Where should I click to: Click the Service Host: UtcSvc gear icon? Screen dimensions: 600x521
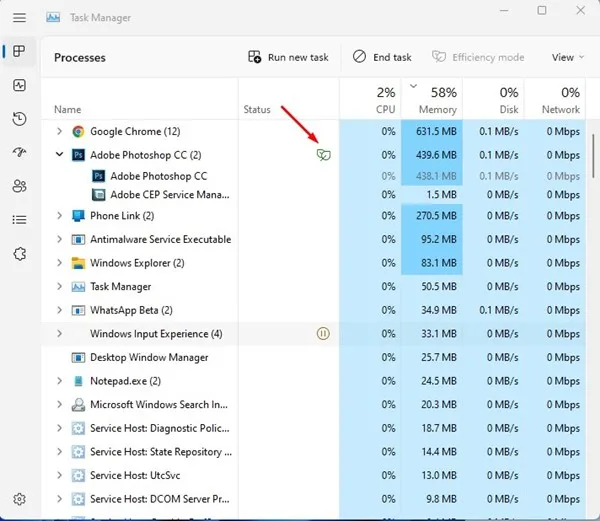(x=78, y=475)
